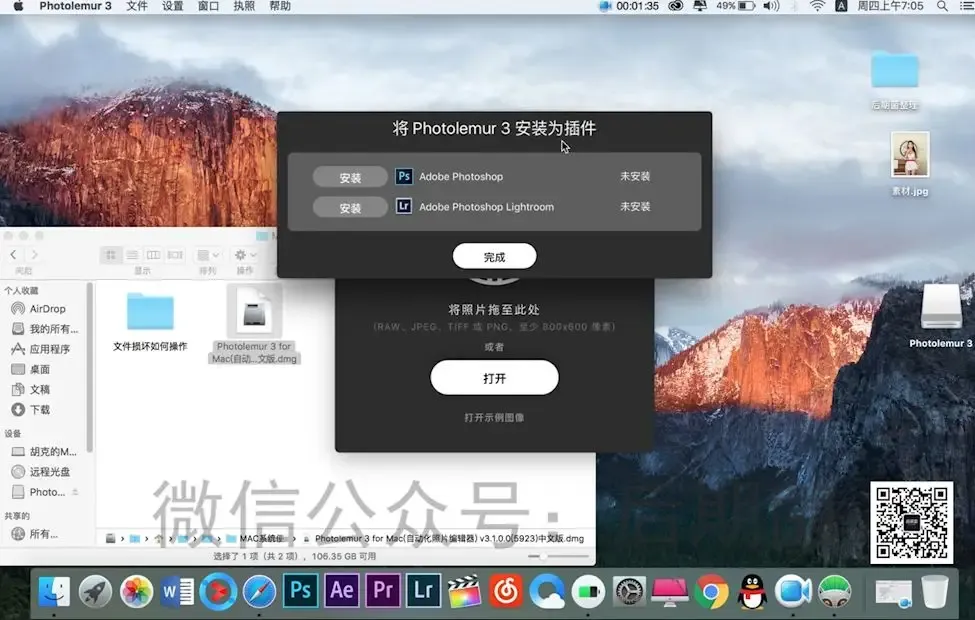
Task: Open the Wi-Fi menu bar icon
Action: (817, 6)
